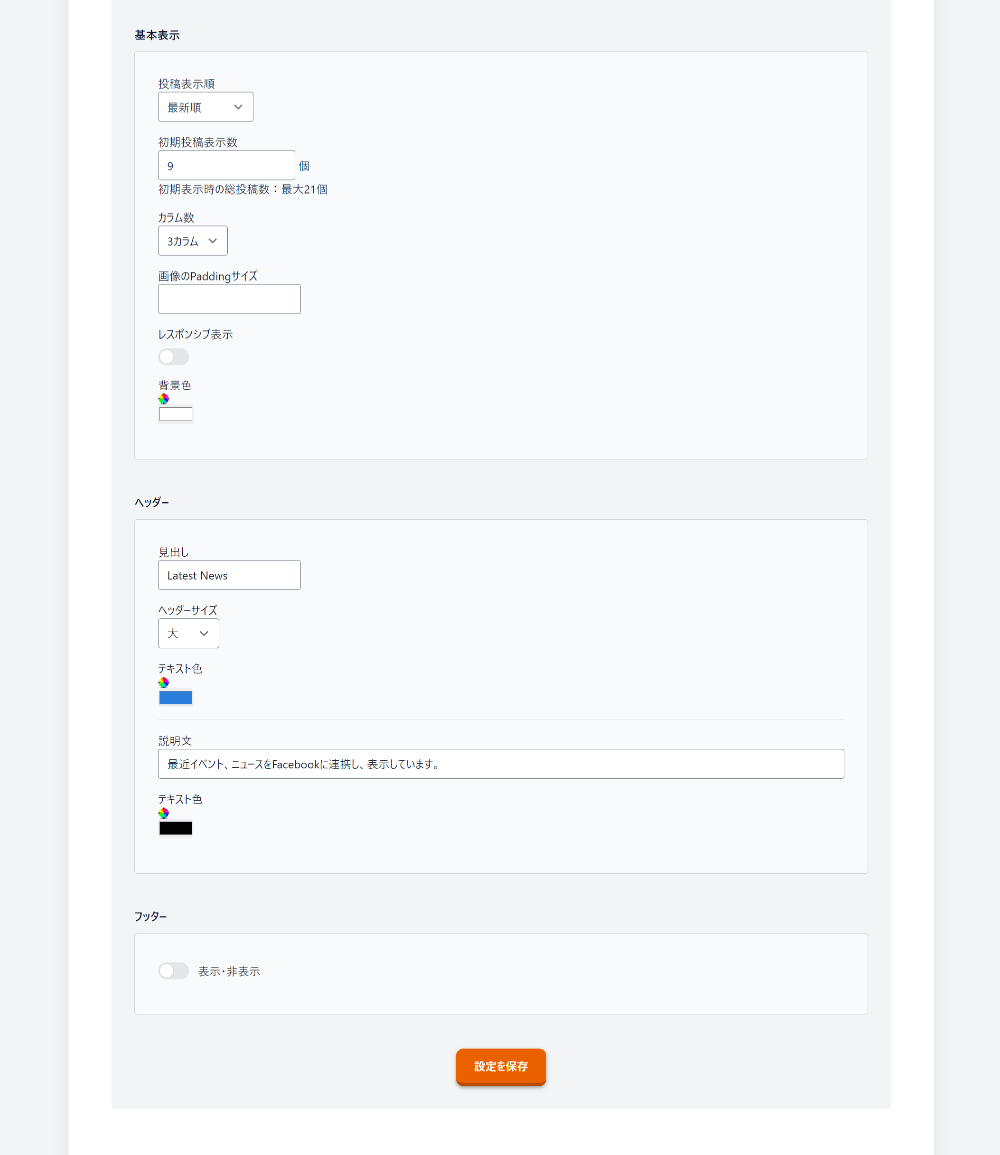1000x1155 pixels.
Task: Click the フッター section heading
Action: [x=150, y=916]
